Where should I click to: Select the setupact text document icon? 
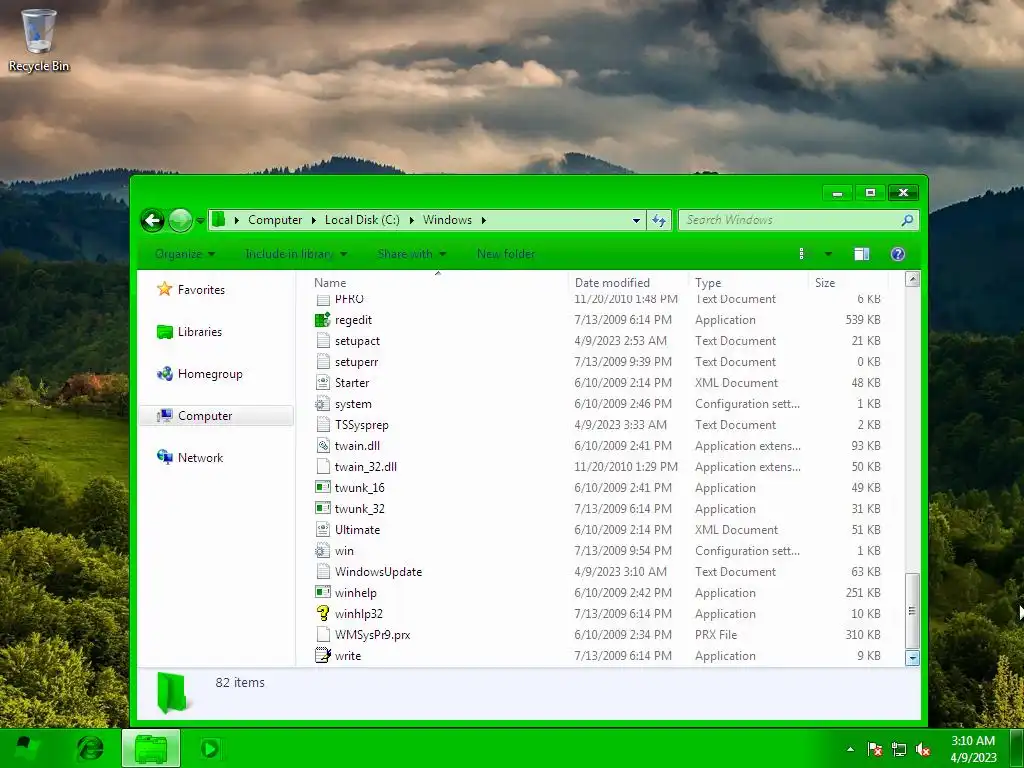(x=323, y=341)
